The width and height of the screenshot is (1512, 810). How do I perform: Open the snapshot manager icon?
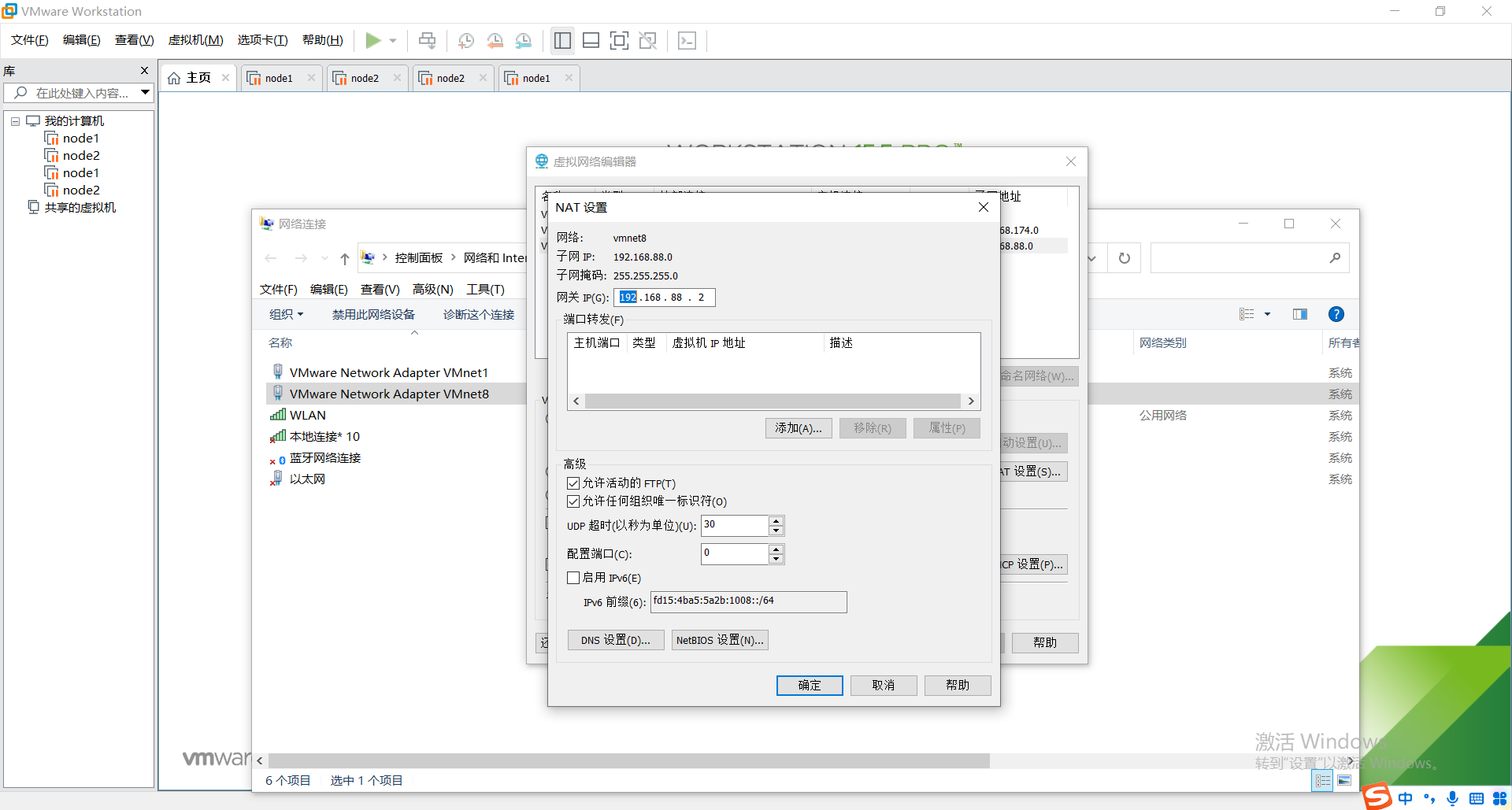(524, 40)
